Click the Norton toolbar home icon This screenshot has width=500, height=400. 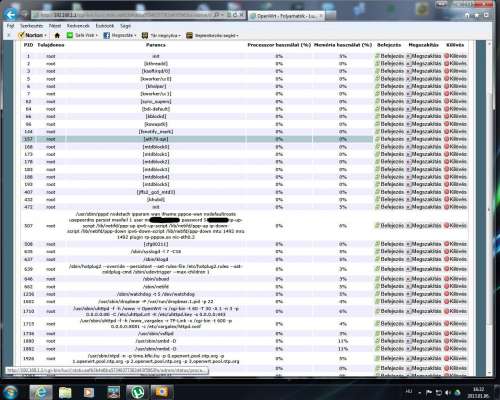tap(57, 35)
